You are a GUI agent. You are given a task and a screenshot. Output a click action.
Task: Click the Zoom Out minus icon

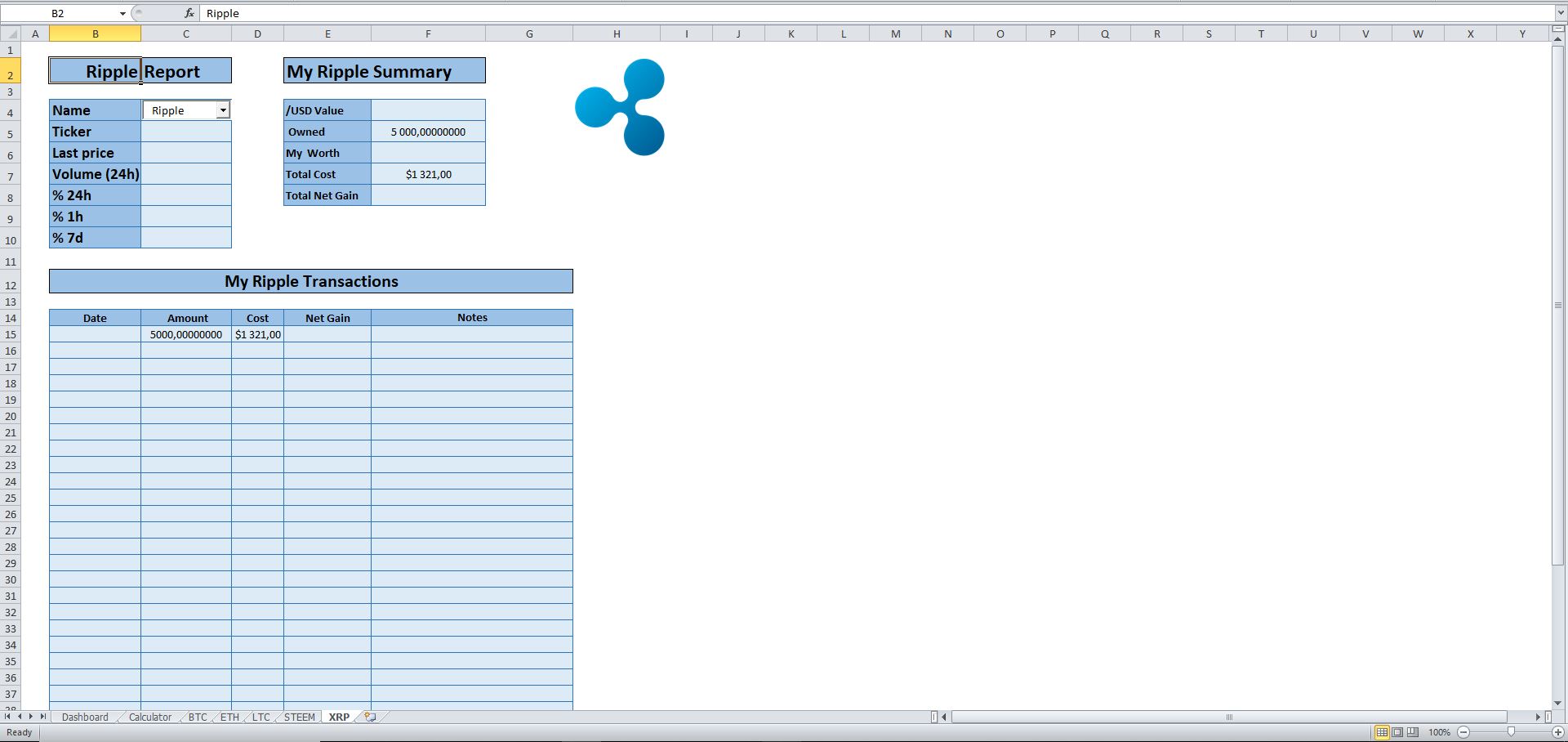tap(1463, 732)
